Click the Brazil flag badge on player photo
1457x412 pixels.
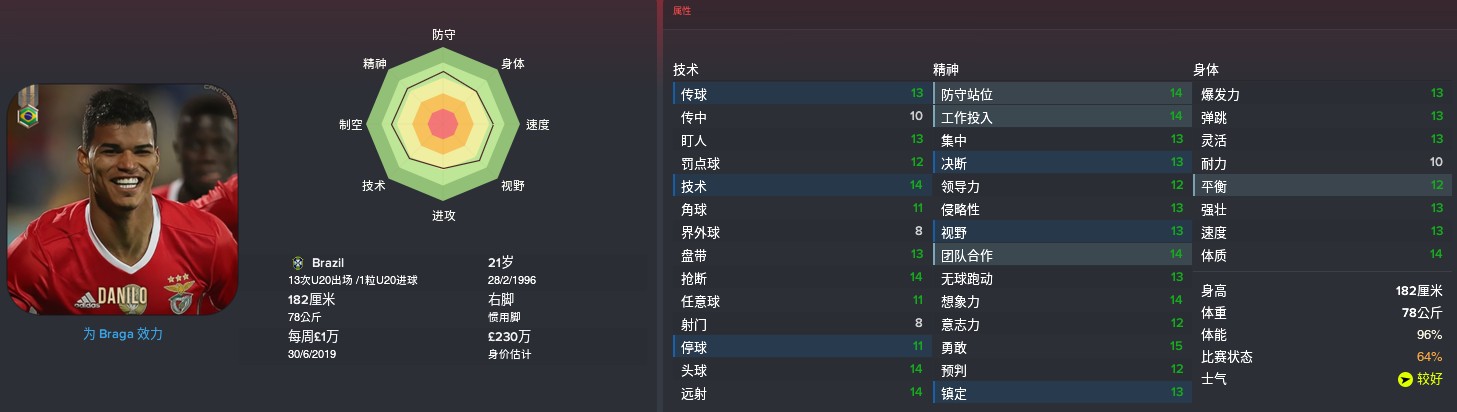[27, 116]
